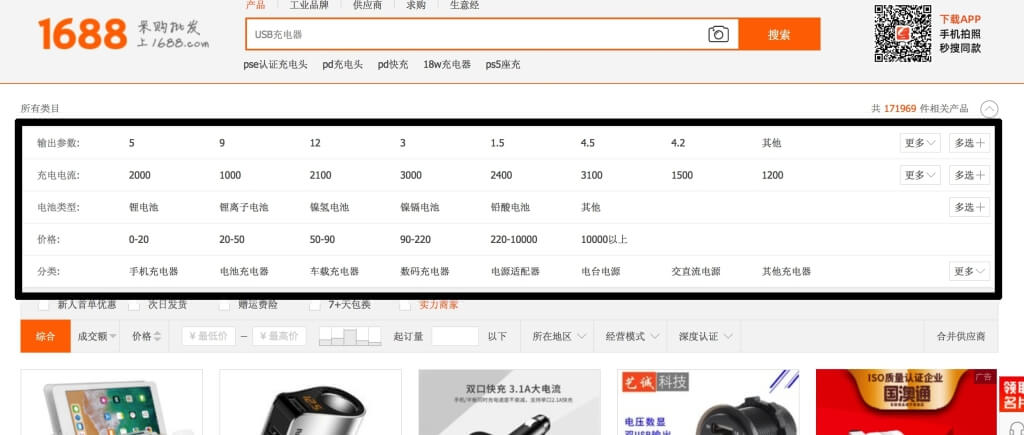1024x435 pixels.
Task: Click the price distribution histogram
Action: (x=349, y=336)
